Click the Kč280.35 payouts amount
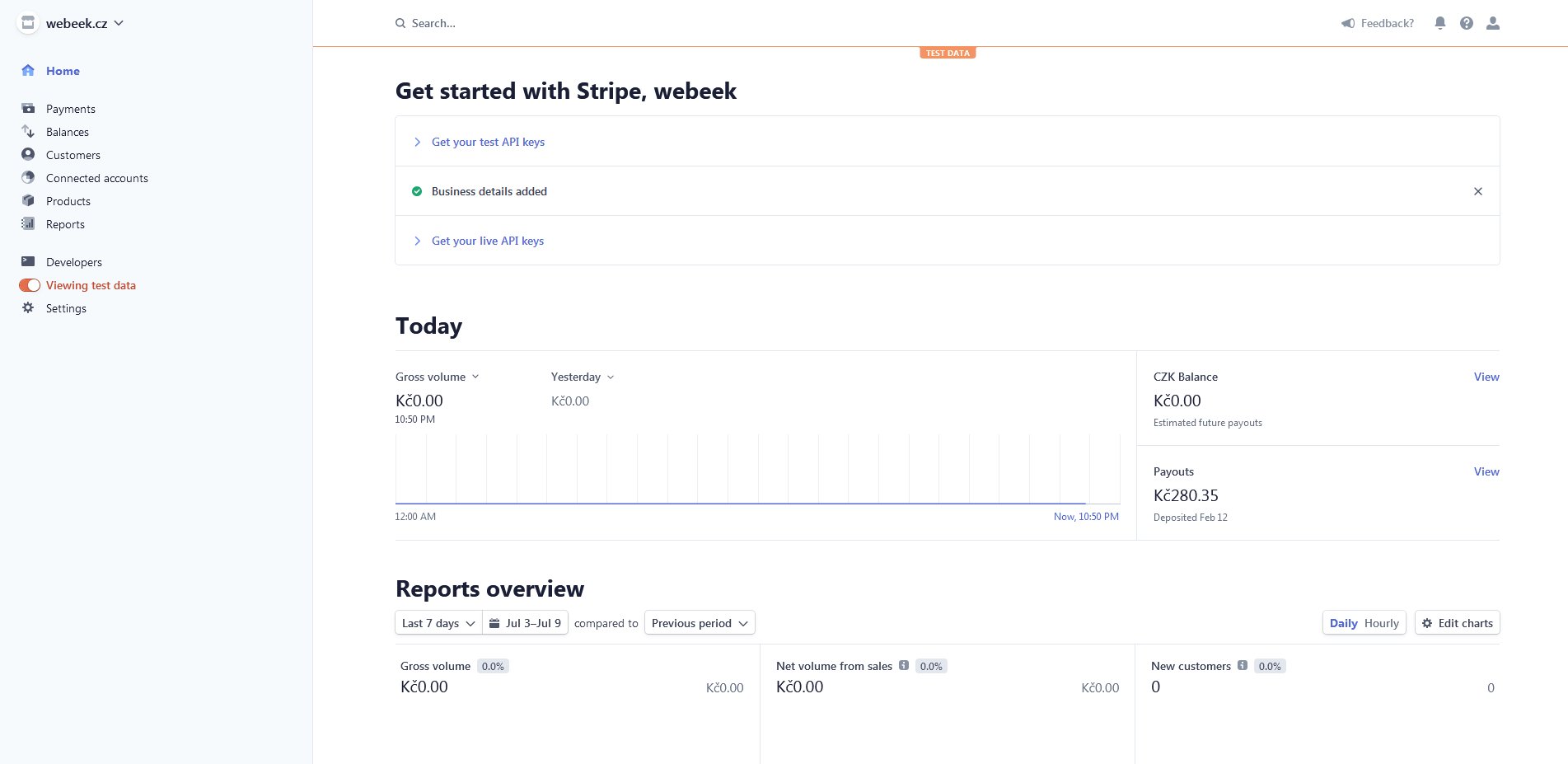1568x764 pixels. [x=1186, y=495]
